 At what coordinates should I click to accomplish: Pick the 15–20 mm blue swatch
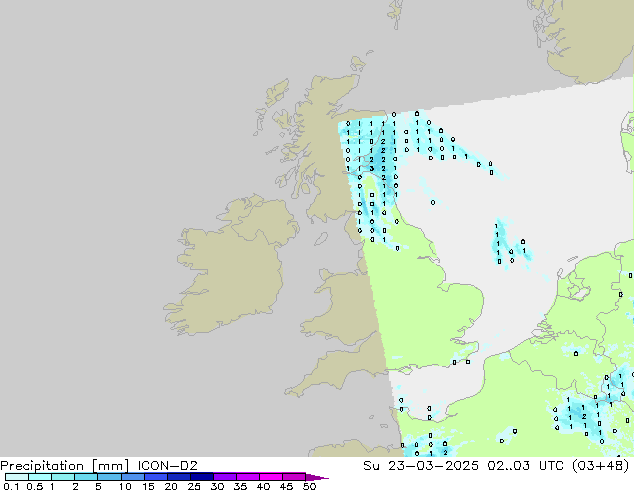[x=155, y=477]
